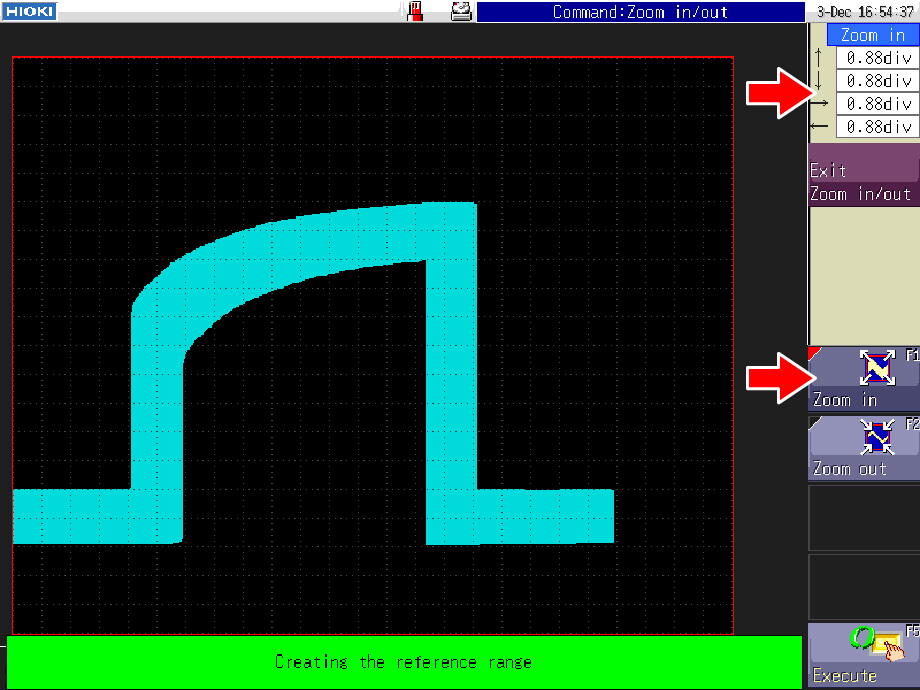The image size is (920, 690).
Task: Click the empty F3 function key slot
Action: (x=863, y=518)
